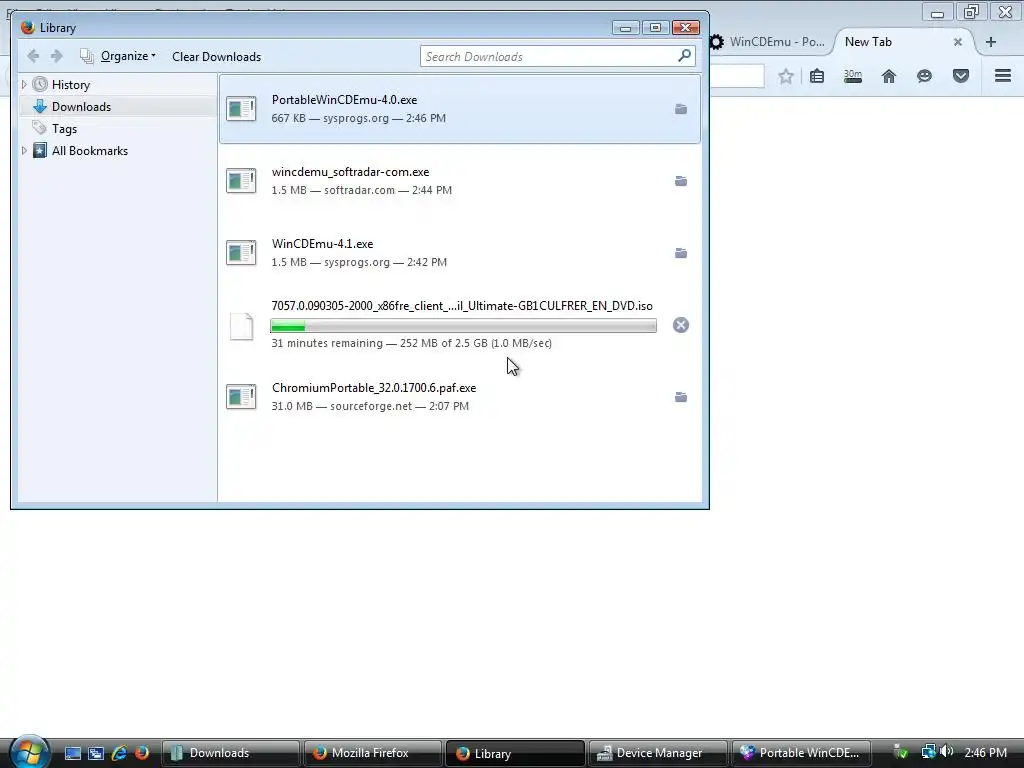Bookmark page with star icon
This screenshot has width=1024, height=768.
click(786, 76)
